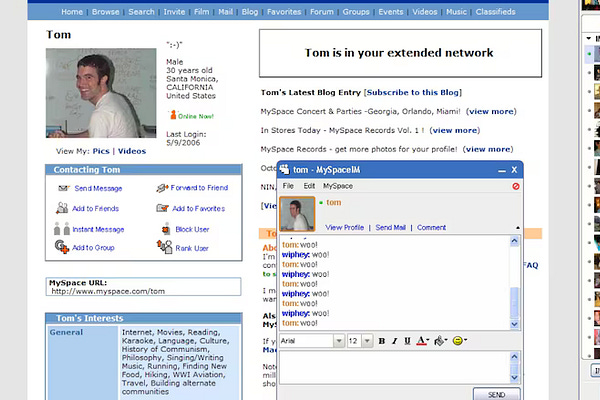Image resolution: width=600 pixels, height=400 pixels.
Task: Open the emoticon smiley picker
Action: 459,340
